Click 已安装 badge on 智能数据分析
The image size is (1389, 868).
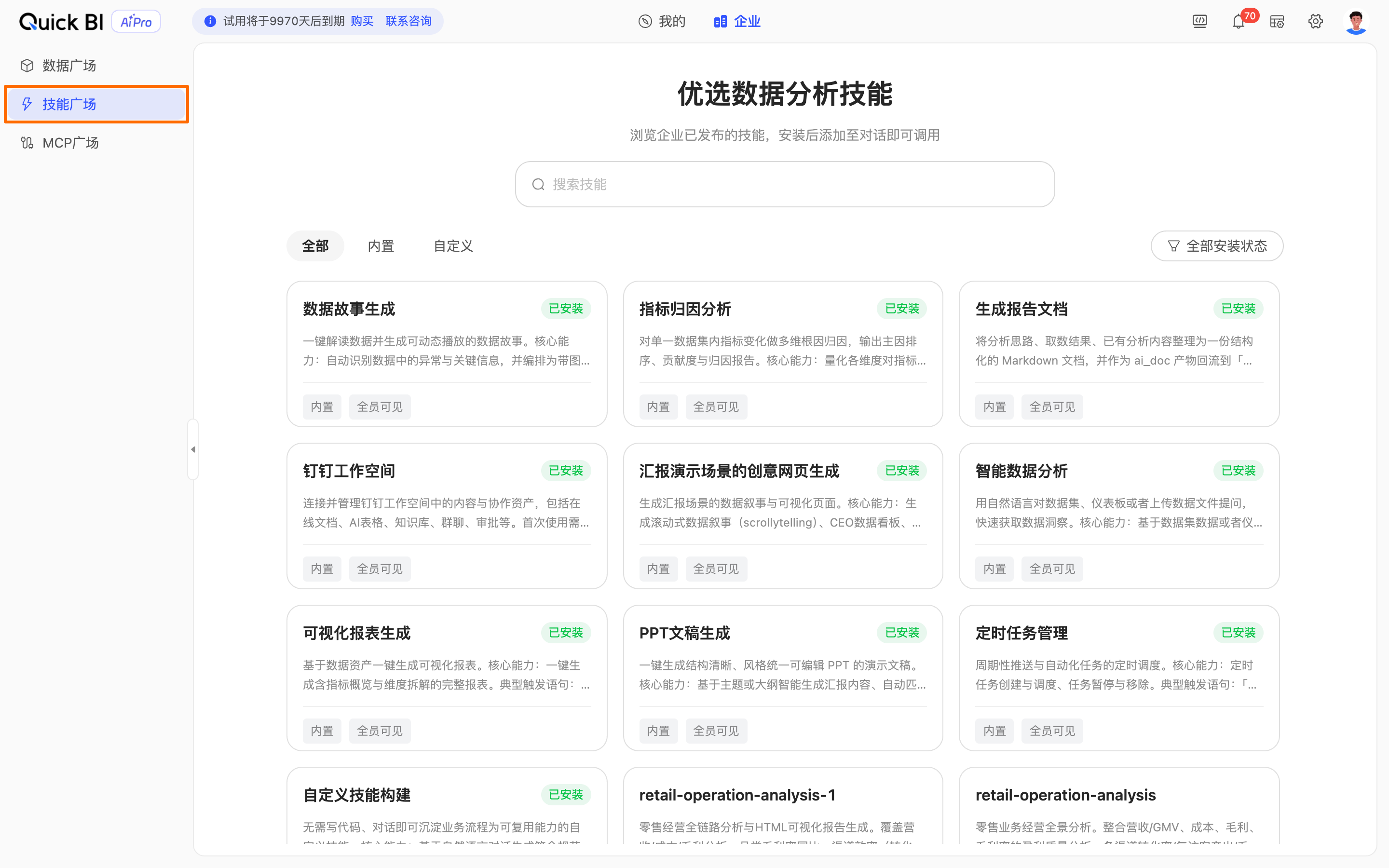(1238, 471)
